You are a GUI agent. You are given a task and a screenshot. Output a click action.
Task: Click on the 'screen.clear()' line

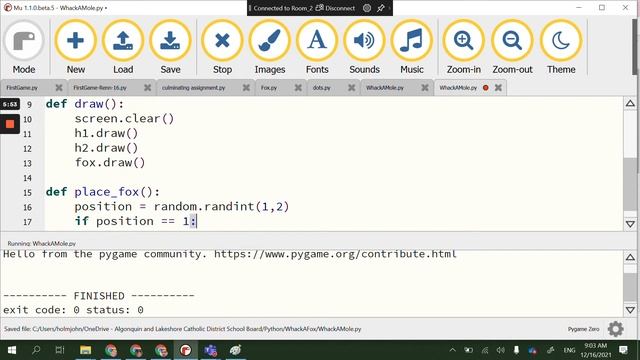(x=124, y=119)
